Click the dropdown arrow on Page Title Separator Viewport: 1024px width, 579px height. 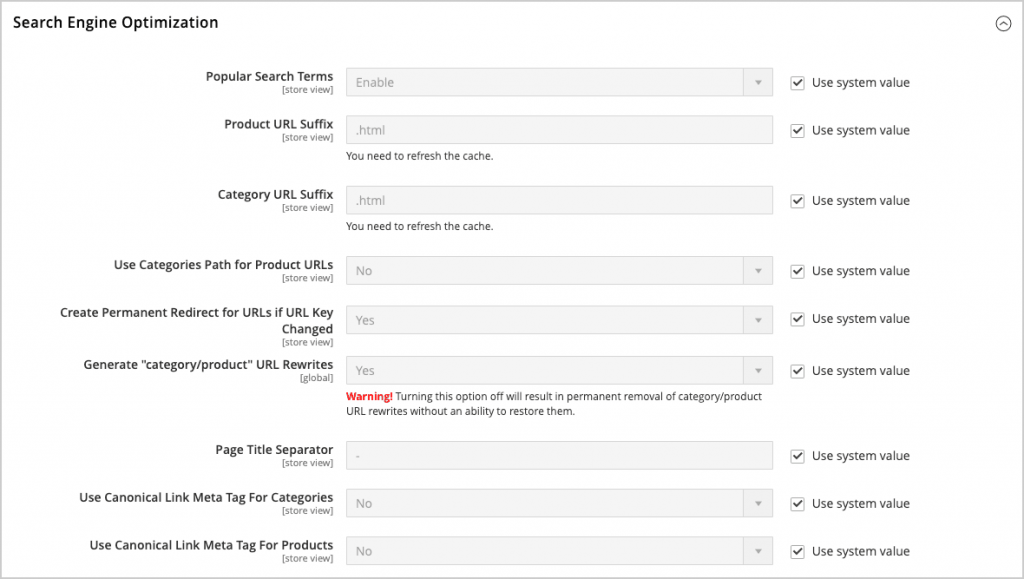[x=760, y=455]
